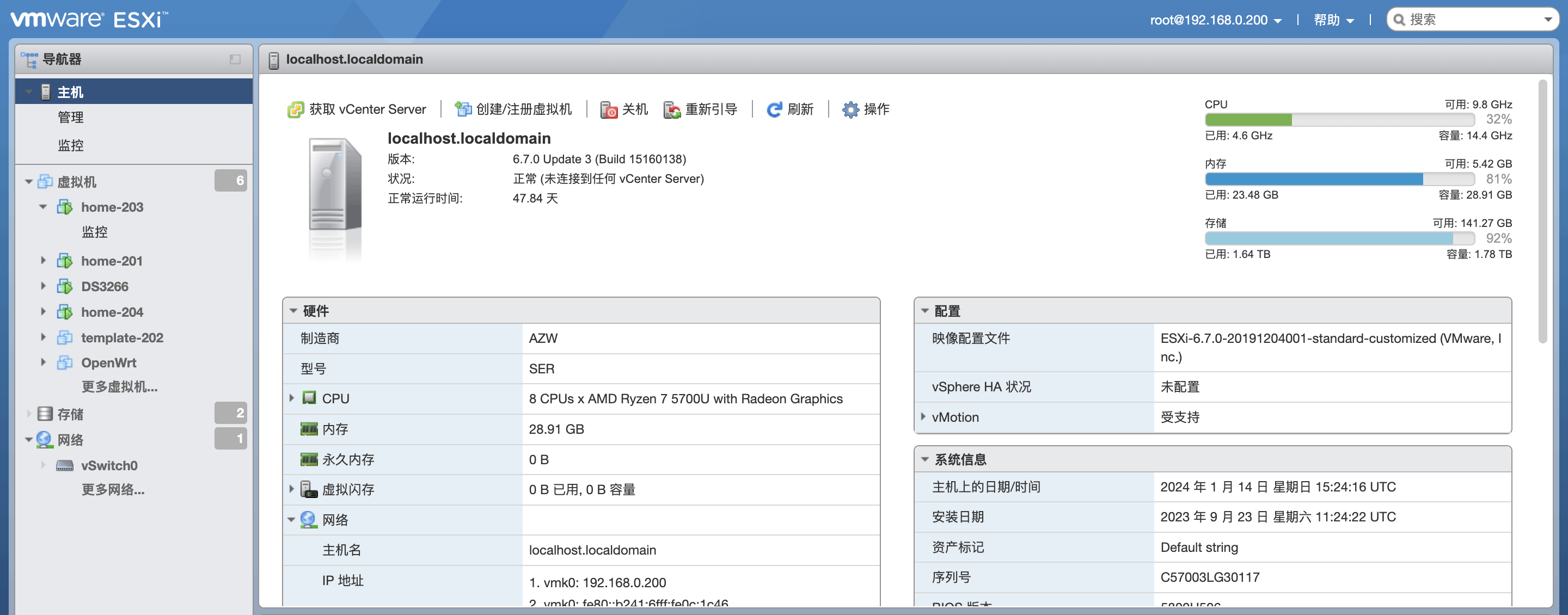Image resolution: width=1568 pixels, height=615 pixels.
Task: Collapse the 虚拟机 tree node
Action: [x=29, y=182]
